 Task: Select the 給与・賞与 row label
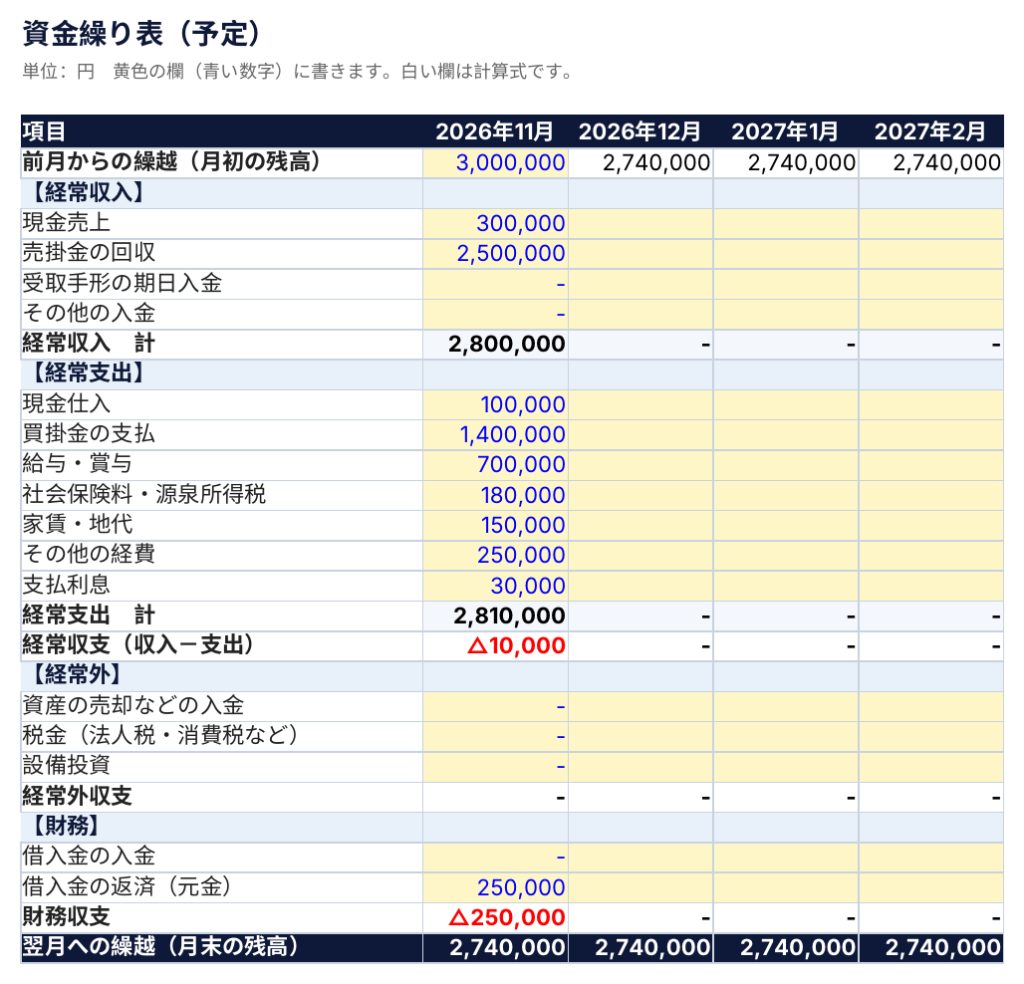77,464
